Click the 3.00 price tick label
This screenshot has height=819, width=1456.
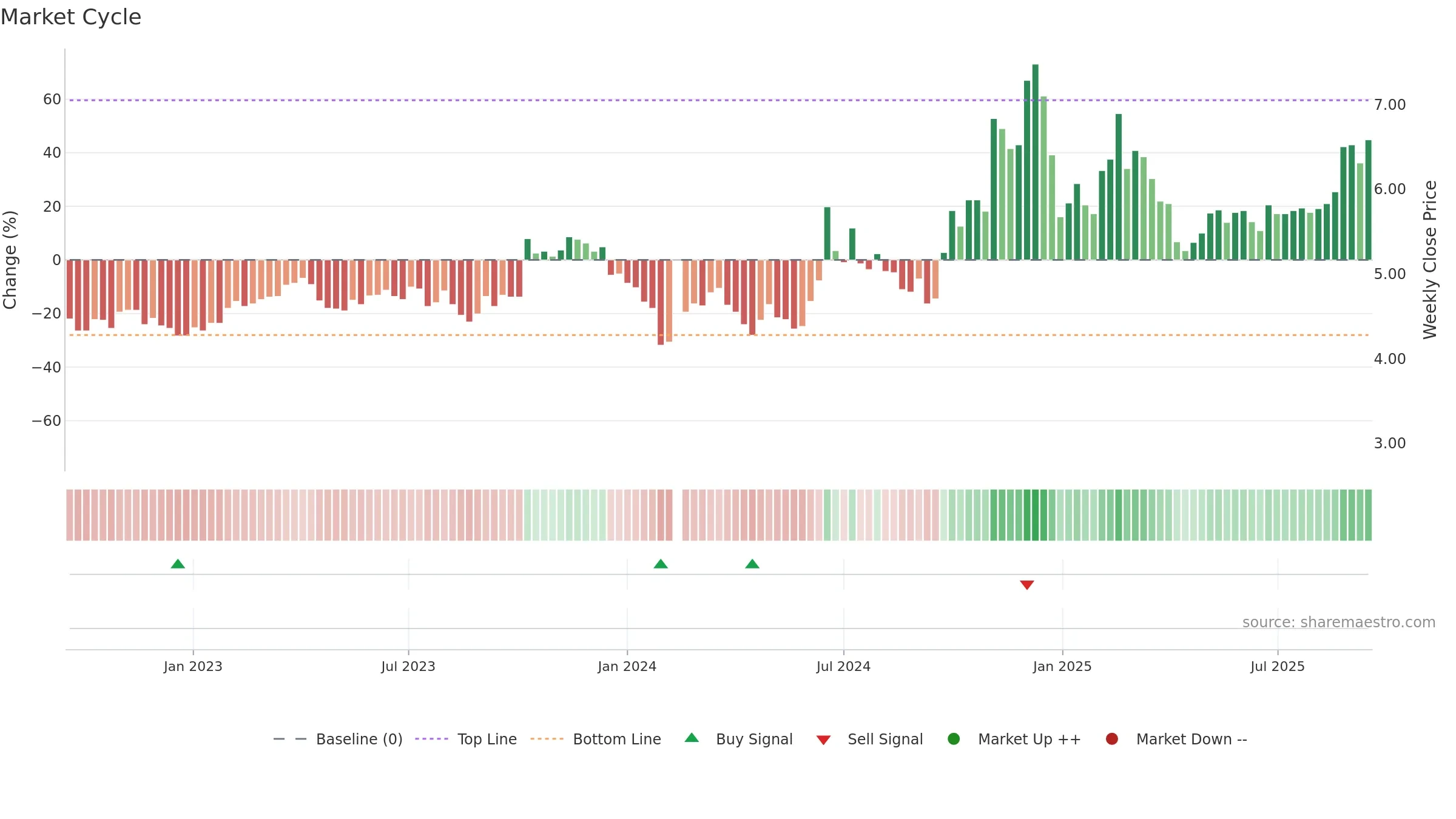point(1390,443)
